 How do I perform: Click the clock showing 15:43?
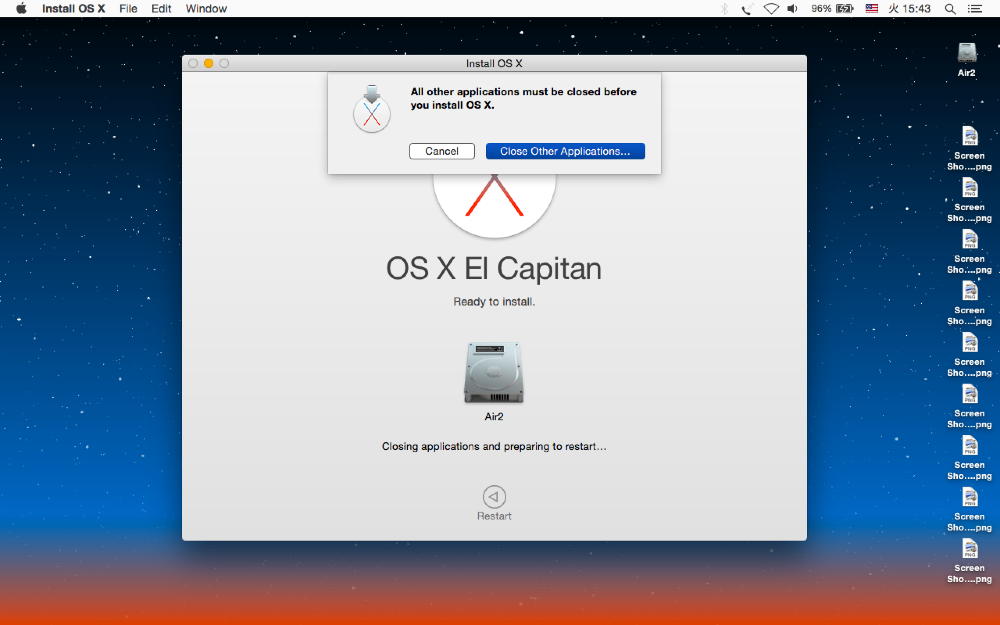909,8
